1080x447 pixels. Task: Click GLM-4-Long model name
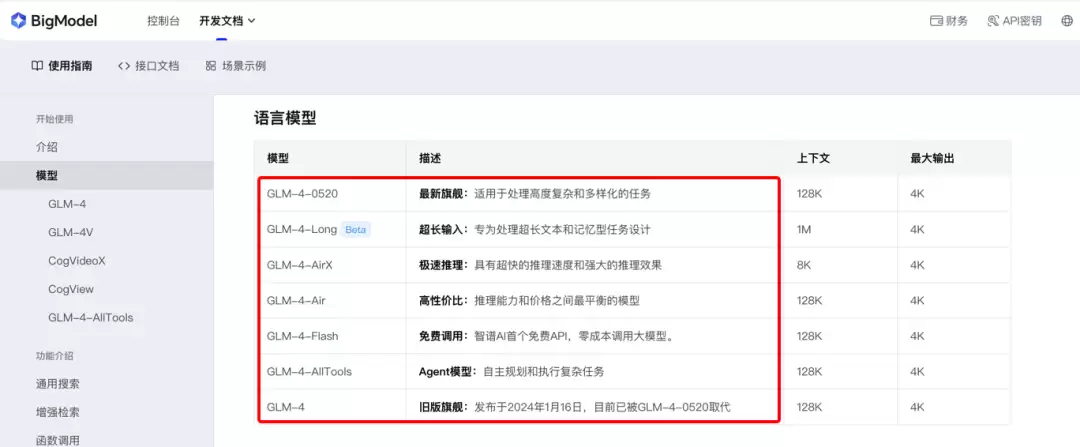[x=302, y=230]
